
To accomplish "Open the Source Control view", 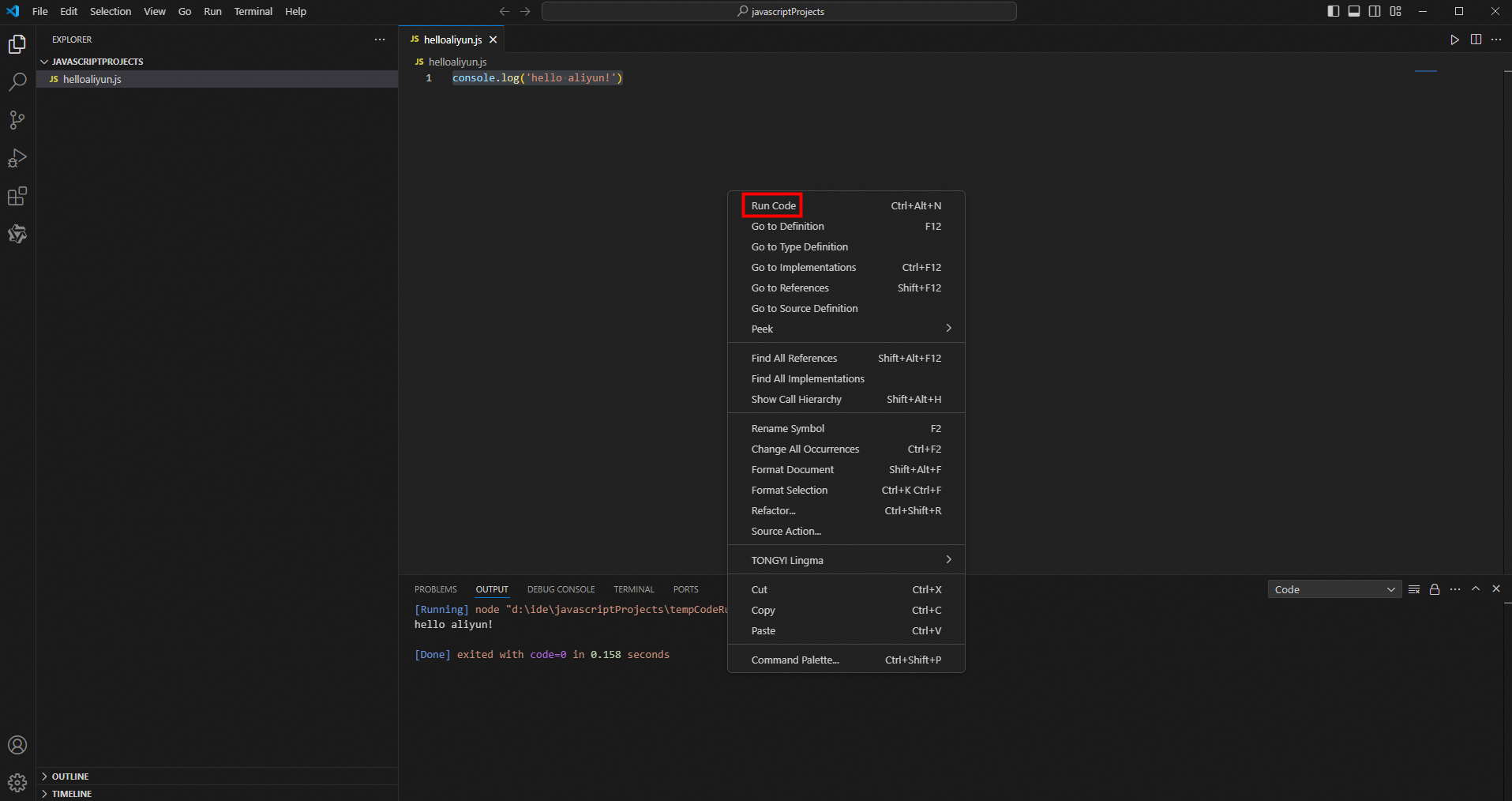I will (x=17, y=120).
